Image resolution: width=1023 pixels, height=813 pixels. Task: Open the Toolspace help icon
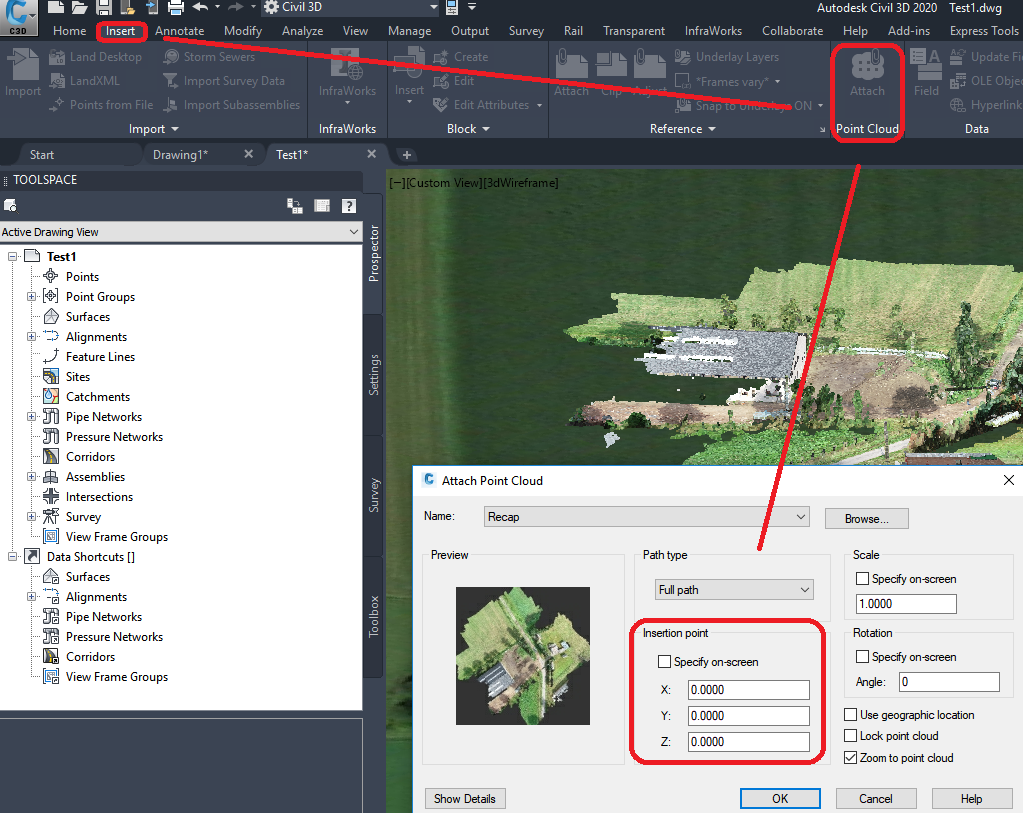point(349,206)
